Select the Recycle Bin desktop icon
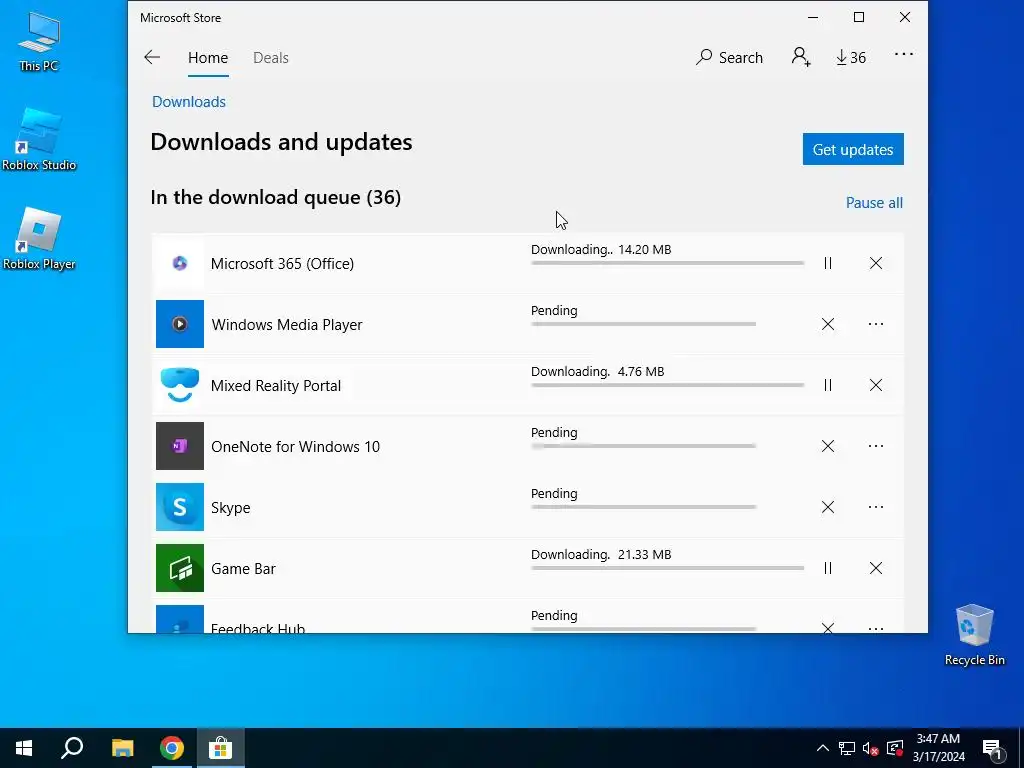The height and width of the screenshot is (768, 1024). click(974, 634)
